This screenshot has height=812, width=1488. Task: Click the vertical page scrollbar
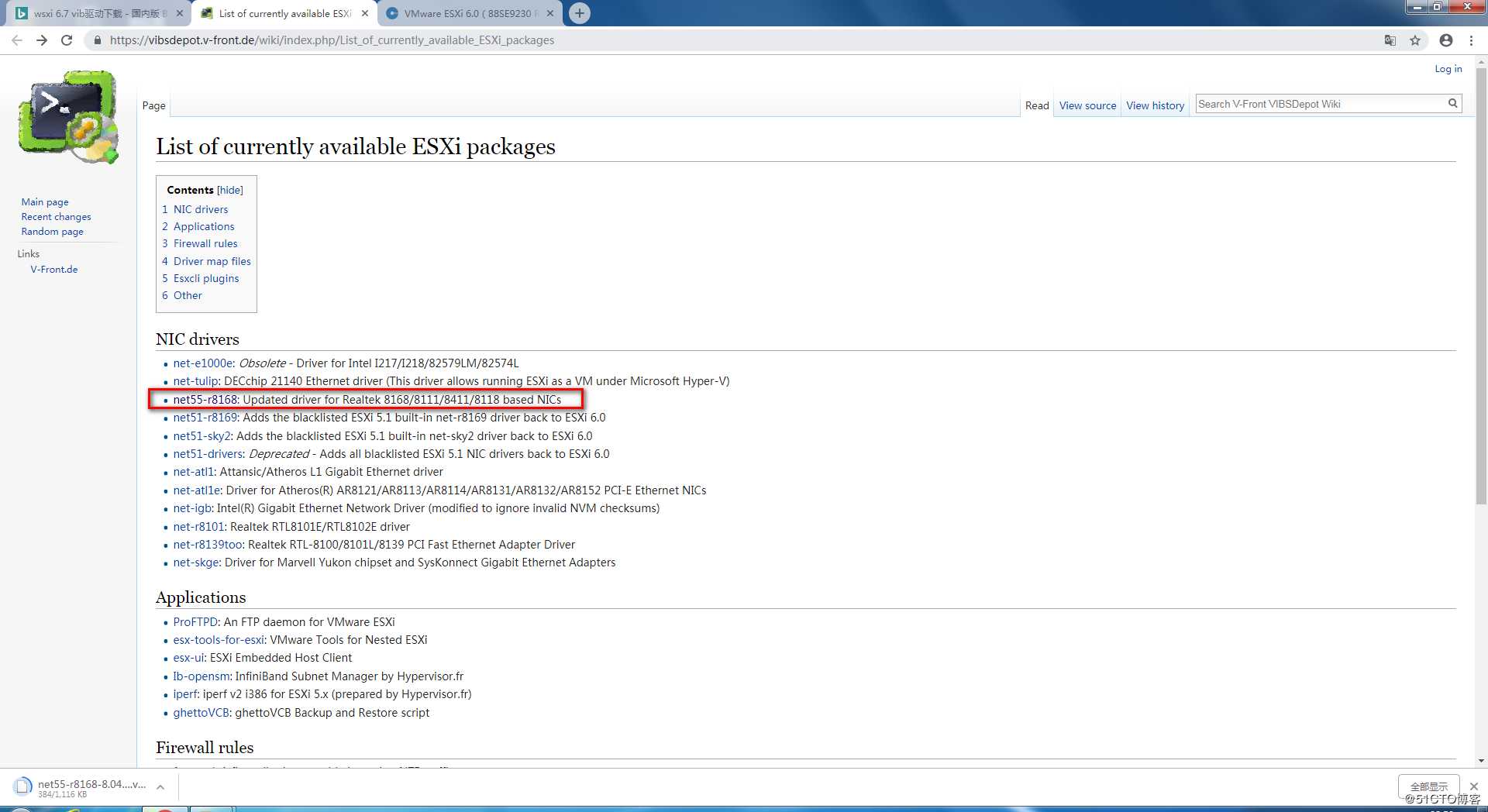coord(1481,287)
